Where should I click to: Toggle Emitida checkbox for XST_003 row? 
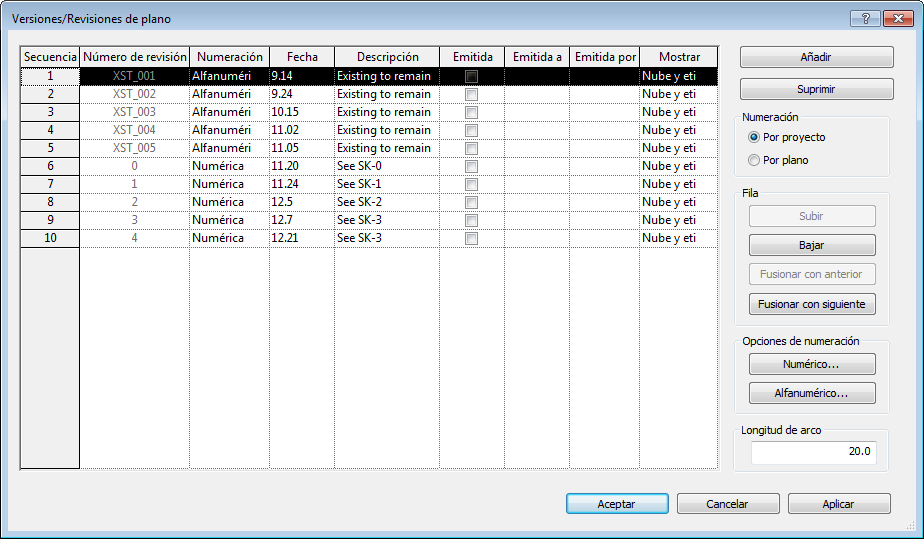coord(471,113)
